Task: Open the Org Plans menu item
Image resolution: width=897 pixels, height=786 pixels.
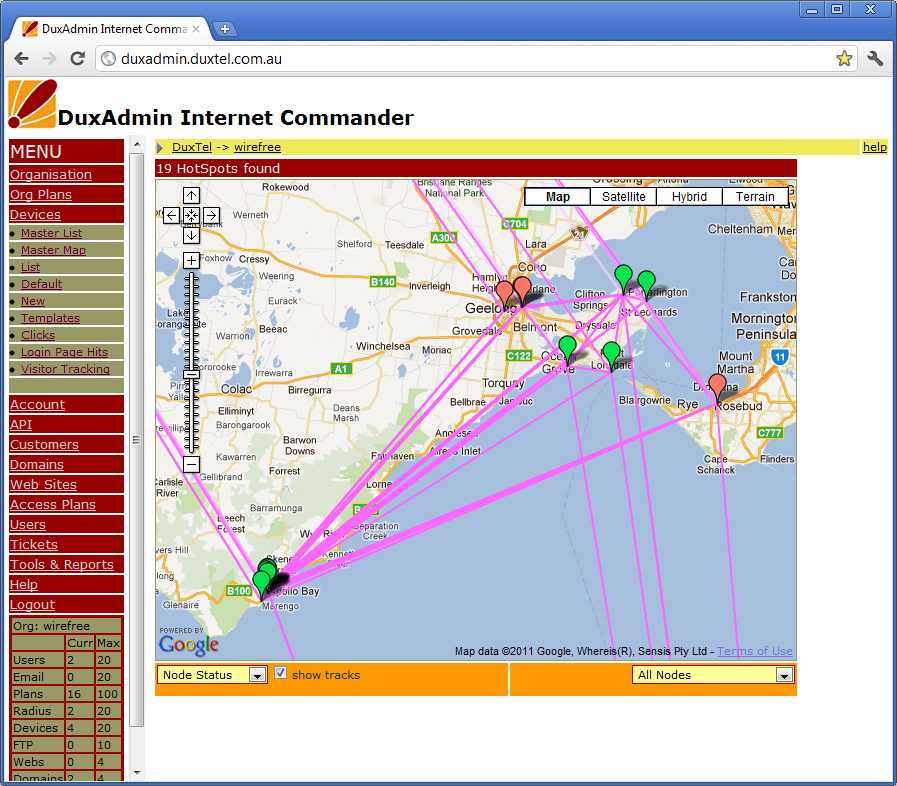Action: click(41, 194)
